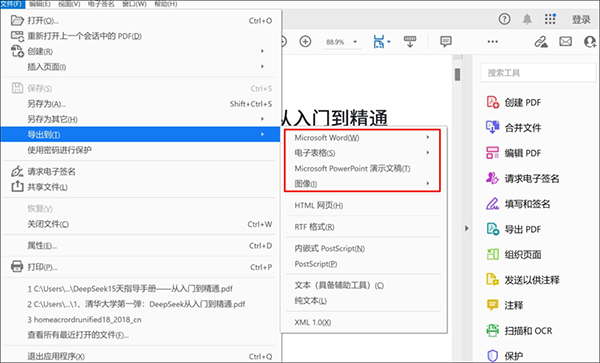Open recent file 清华大学第一弹 pdf
This screenshot has width=600, height=363.
click(x=136, y=304)
